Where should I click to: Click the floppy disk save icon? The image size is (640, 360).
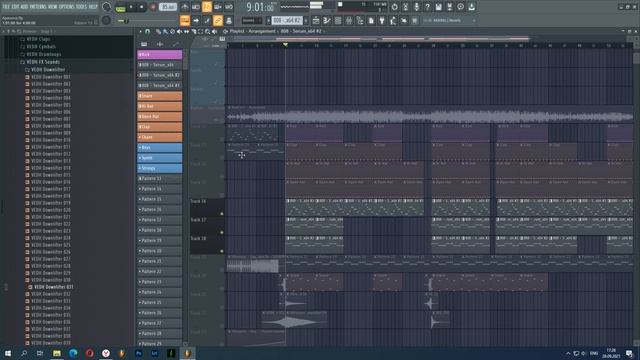click(438, 7)
